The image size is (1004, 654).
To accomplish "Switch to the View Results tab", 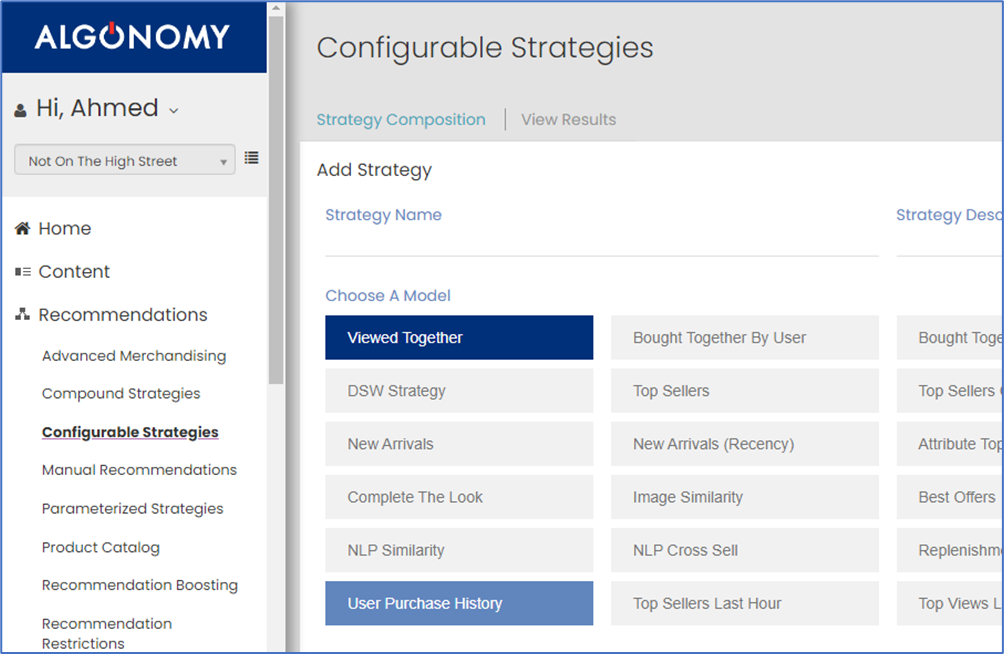I will [568, 120].
